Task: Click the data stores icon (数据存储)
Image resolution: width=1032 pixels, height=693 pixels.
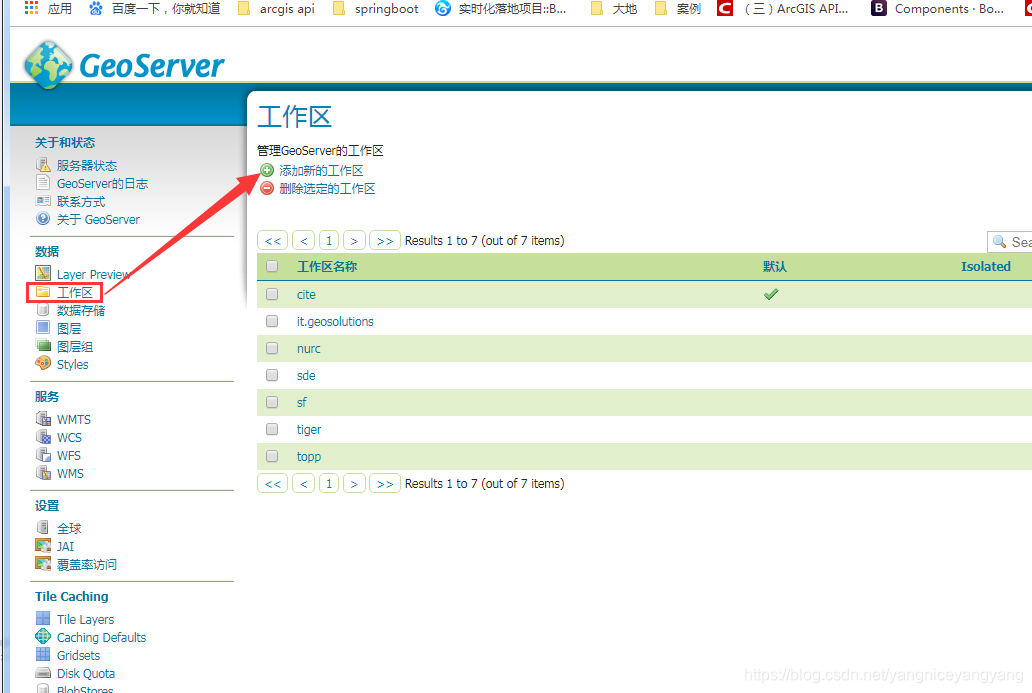Action: tap(43, 309)
